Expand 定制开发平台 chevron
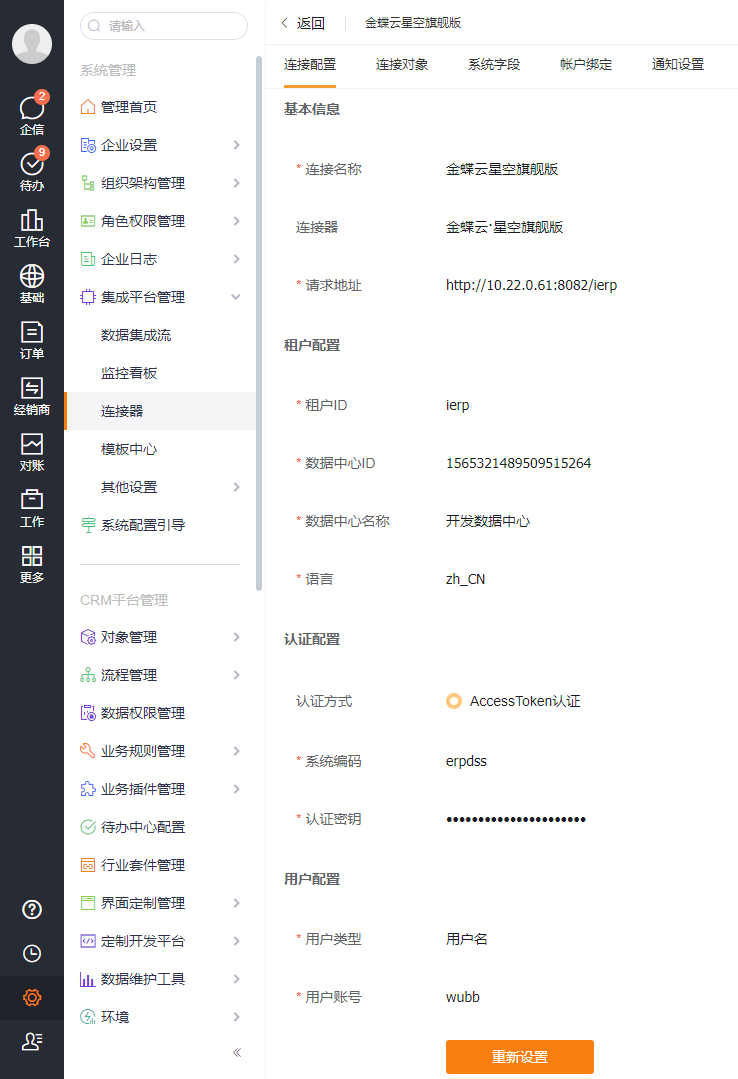This screenshot has height=1079, width=738. pyautogui.click(x=236, y=941)
